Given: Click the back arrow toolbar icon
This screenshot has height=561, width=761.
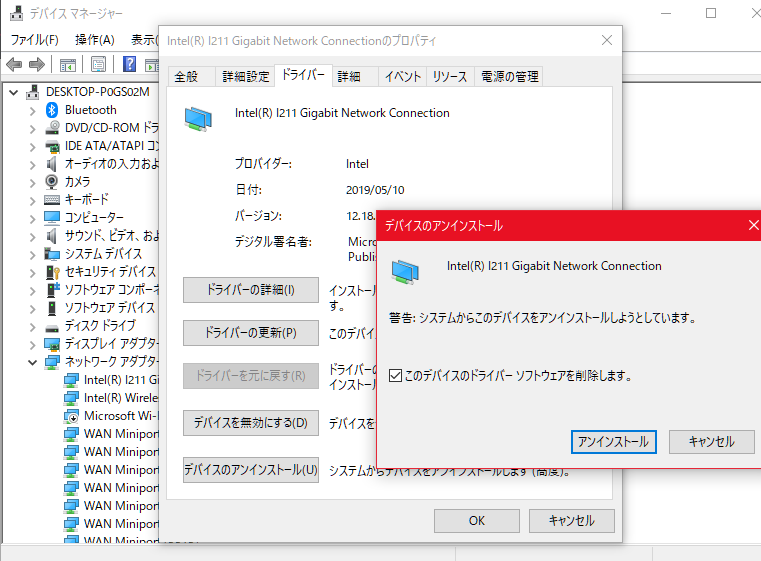Looking at the screenshot, I should point(14,64).
